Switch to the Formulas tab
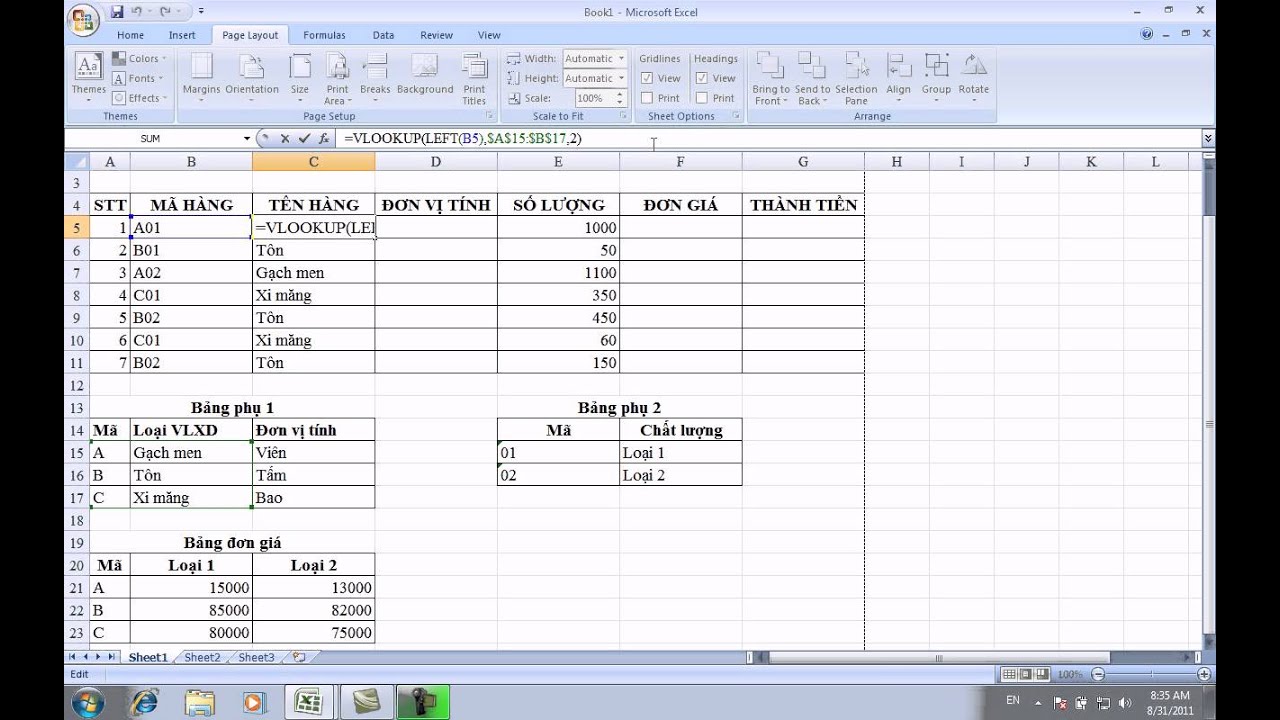Image resolution: width=1280 pixels, height=720 pixels. pyautogui.click(x=324, y=35)
